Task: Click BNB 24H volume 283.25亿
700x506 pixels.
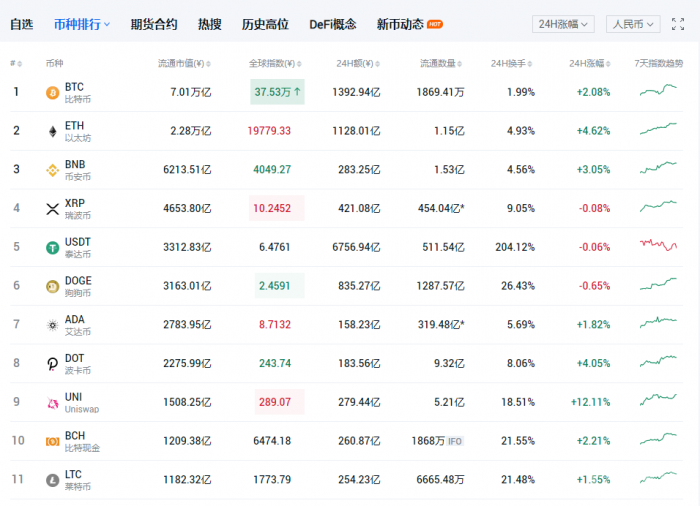Action: (x=359, y=170)
